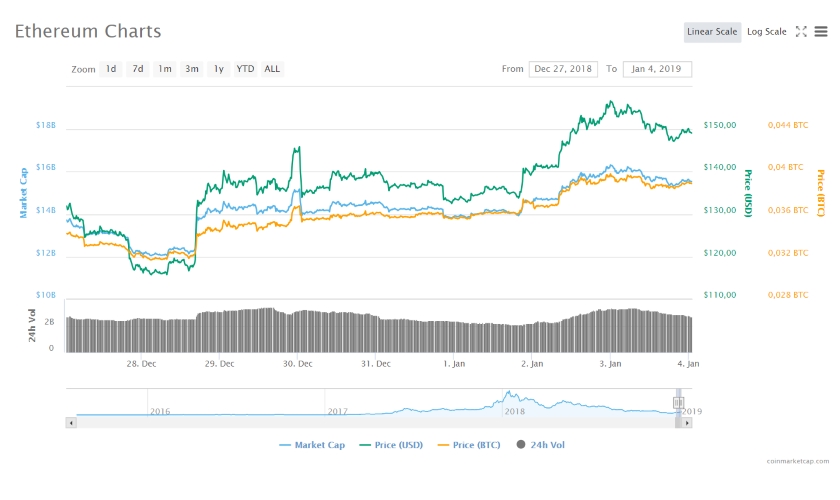Click the Ethereum Charts title
Screen dimensions: 840x500
point(88,31)
